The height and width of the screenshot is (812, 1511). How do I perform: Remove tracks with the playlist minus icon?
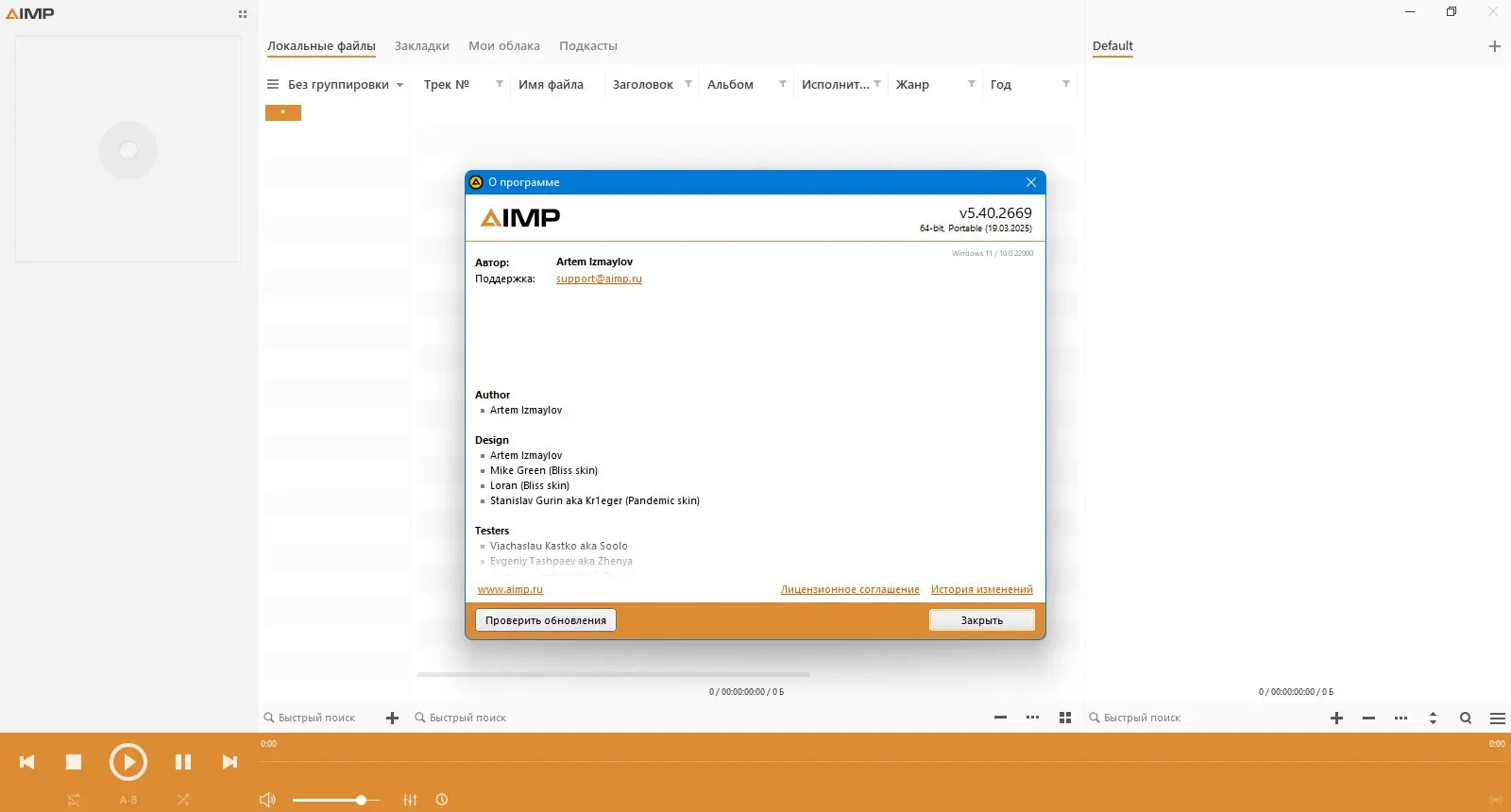coord(1369,718)
